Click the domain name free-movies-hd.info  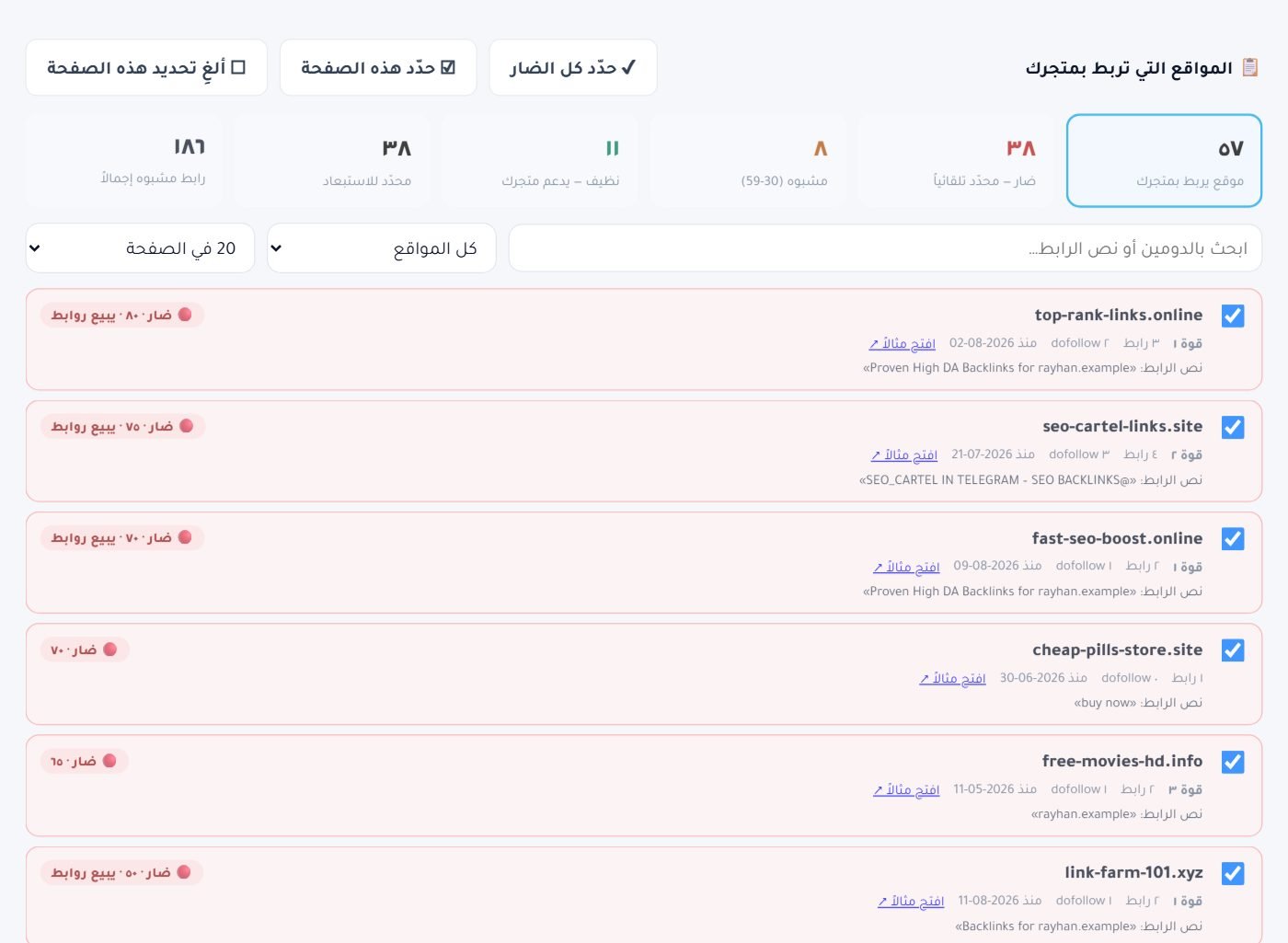(x=1122, y=762)
